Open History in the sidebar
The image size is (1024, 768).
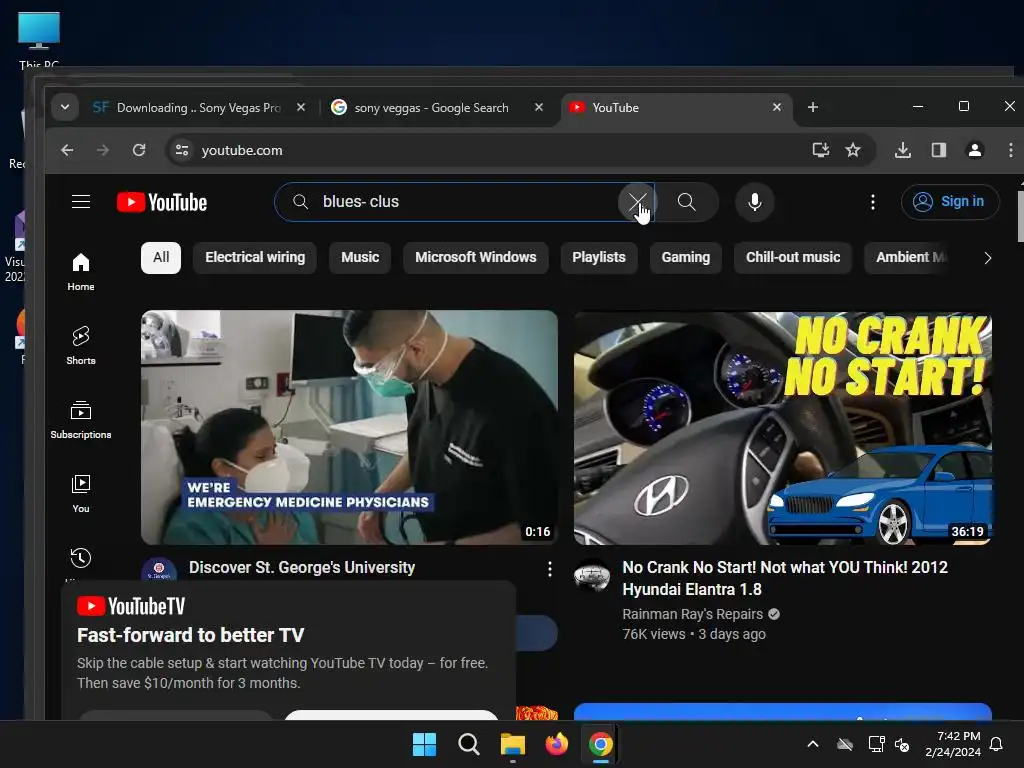pos(81,562)
